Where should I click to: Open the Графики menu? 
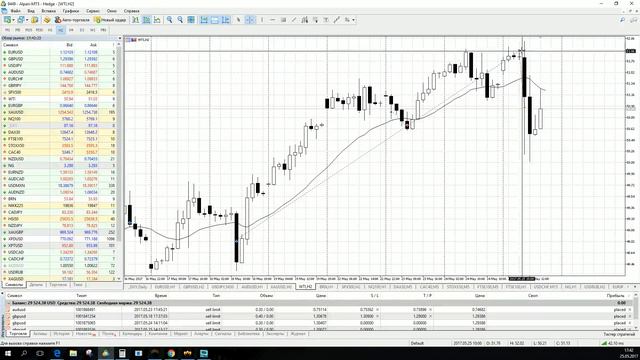(71, 11)
